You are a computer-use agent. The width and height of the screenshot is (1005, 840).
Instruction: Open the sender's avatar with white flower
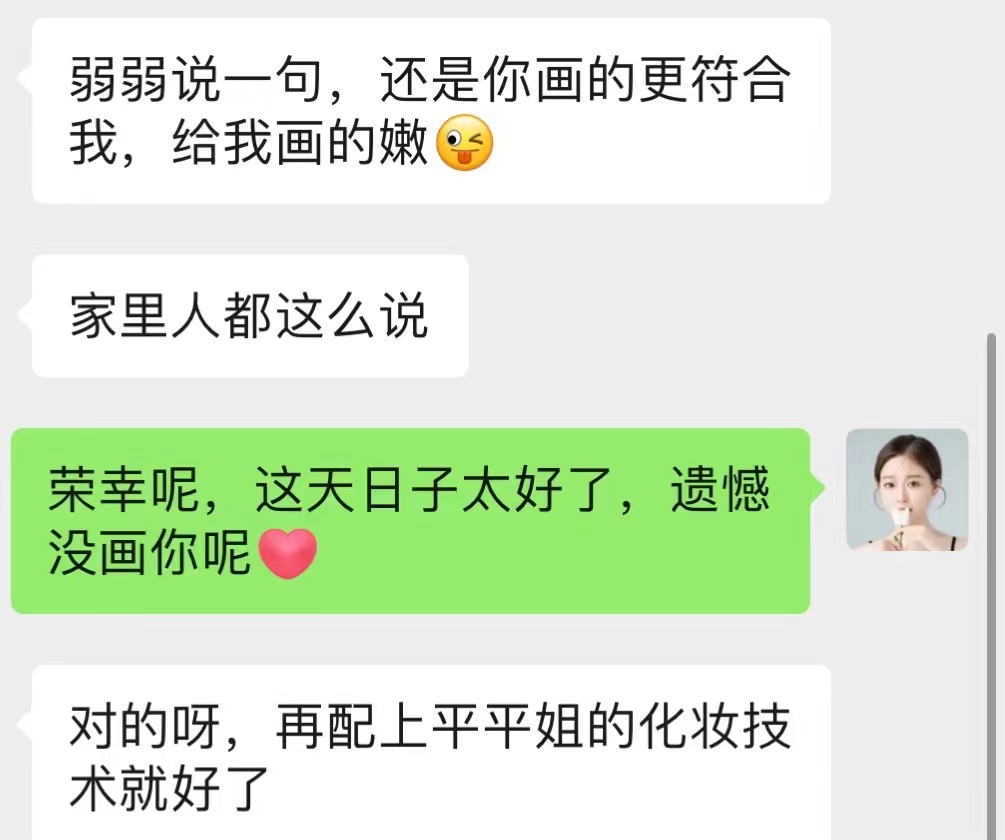tap(907, 490)
